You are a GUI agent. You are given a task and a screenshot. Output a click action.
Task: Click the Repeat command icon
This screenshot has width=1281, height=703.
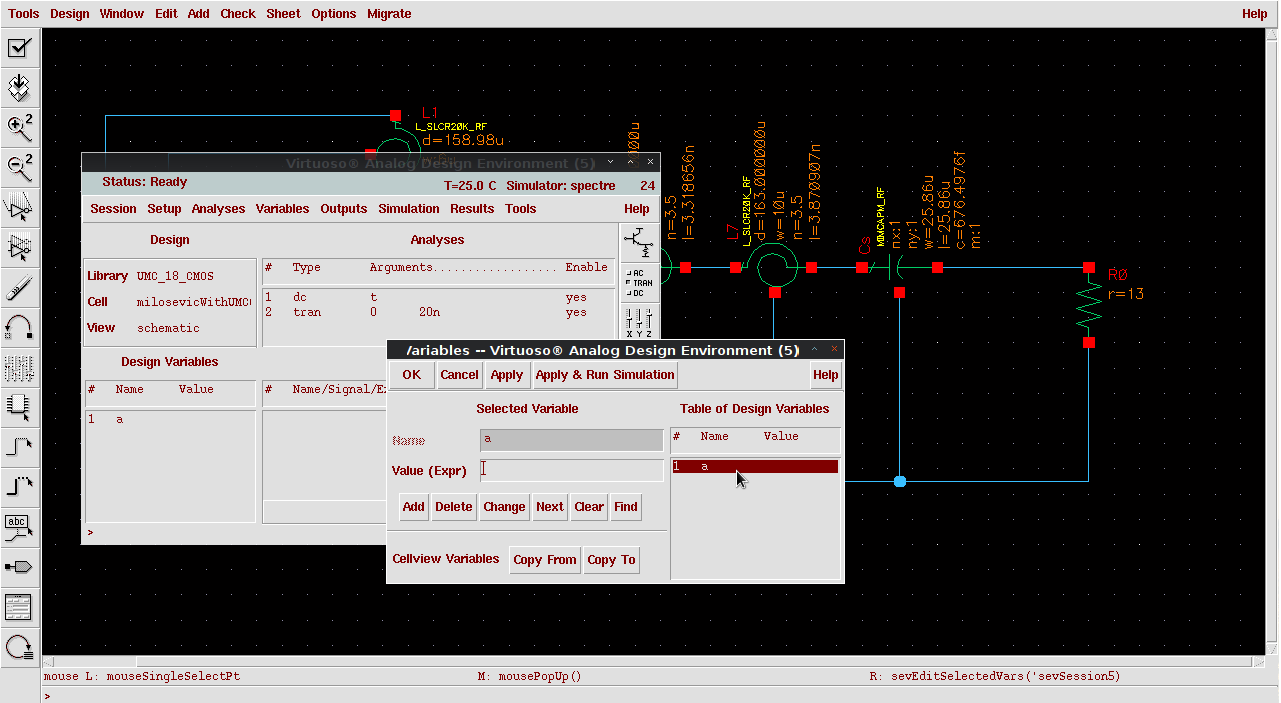tap(19, 647)
